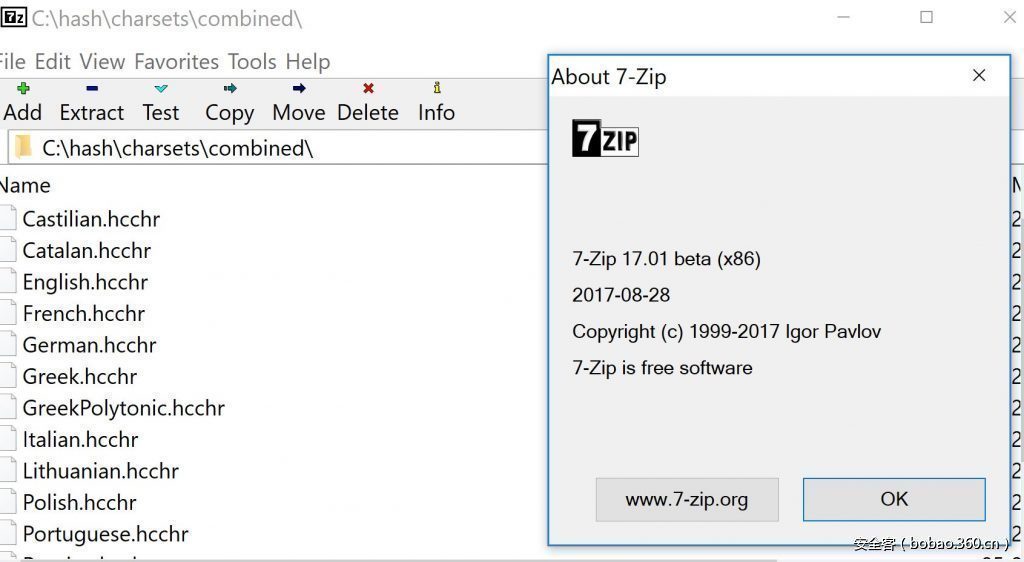Open the Edit menu
Viewport: 1024px width, 562px height.
[x=52, y=62]
